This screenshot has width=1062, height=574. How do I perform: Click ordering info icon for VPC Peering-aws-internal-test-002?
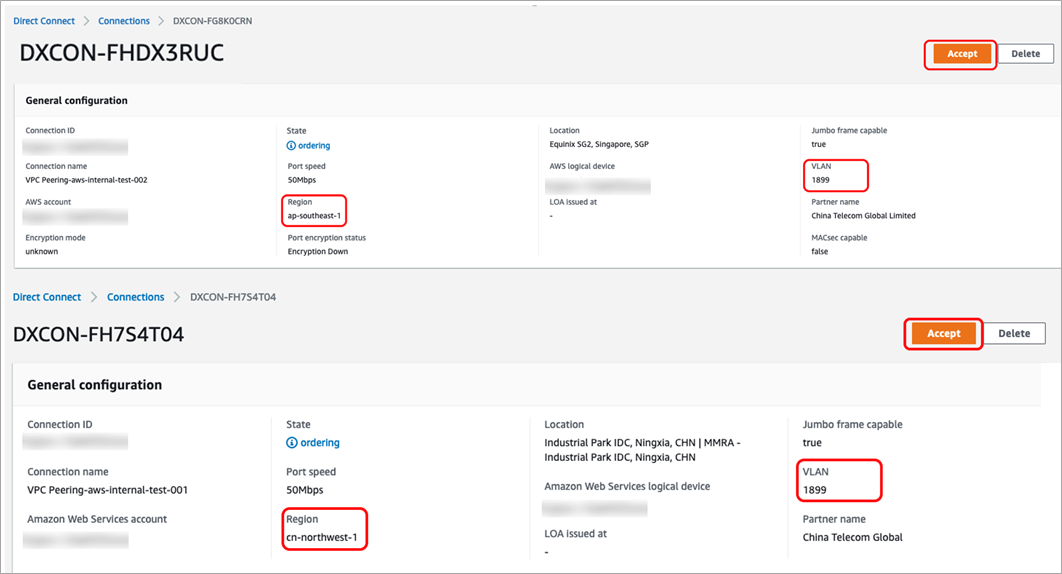(x=291, y=146)
